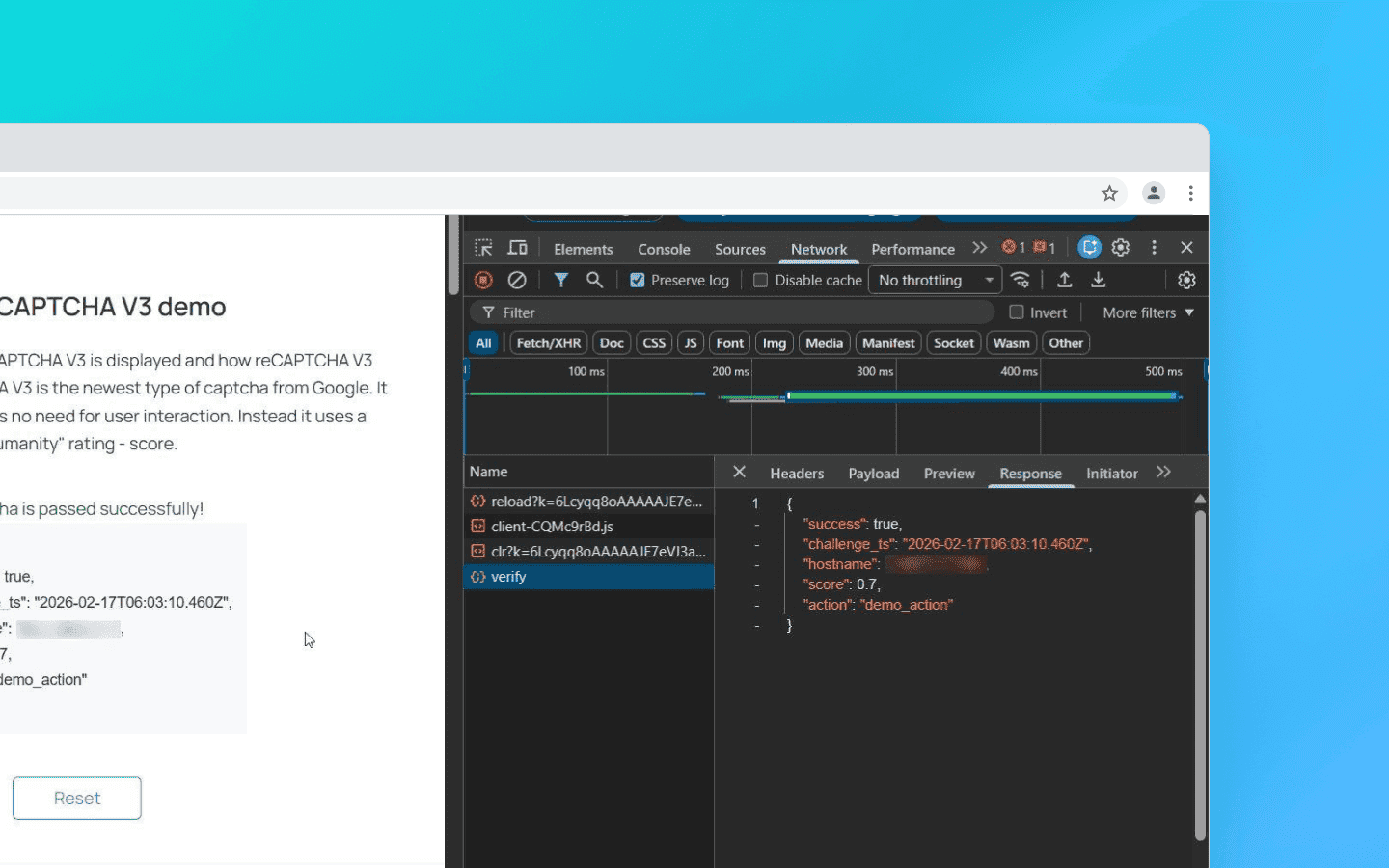Filter by Img requests
The image size is (1389, 868).
coord(775,343)
